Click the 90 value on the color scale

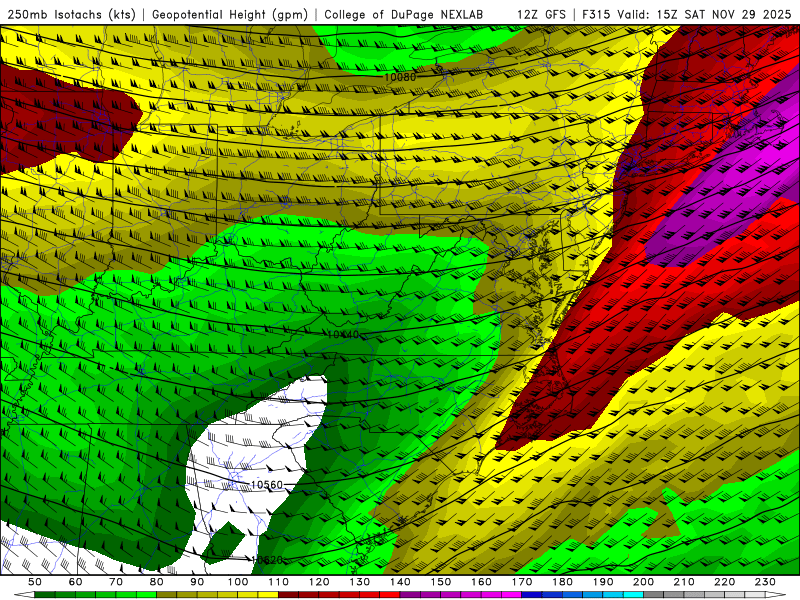pos(197,582)
